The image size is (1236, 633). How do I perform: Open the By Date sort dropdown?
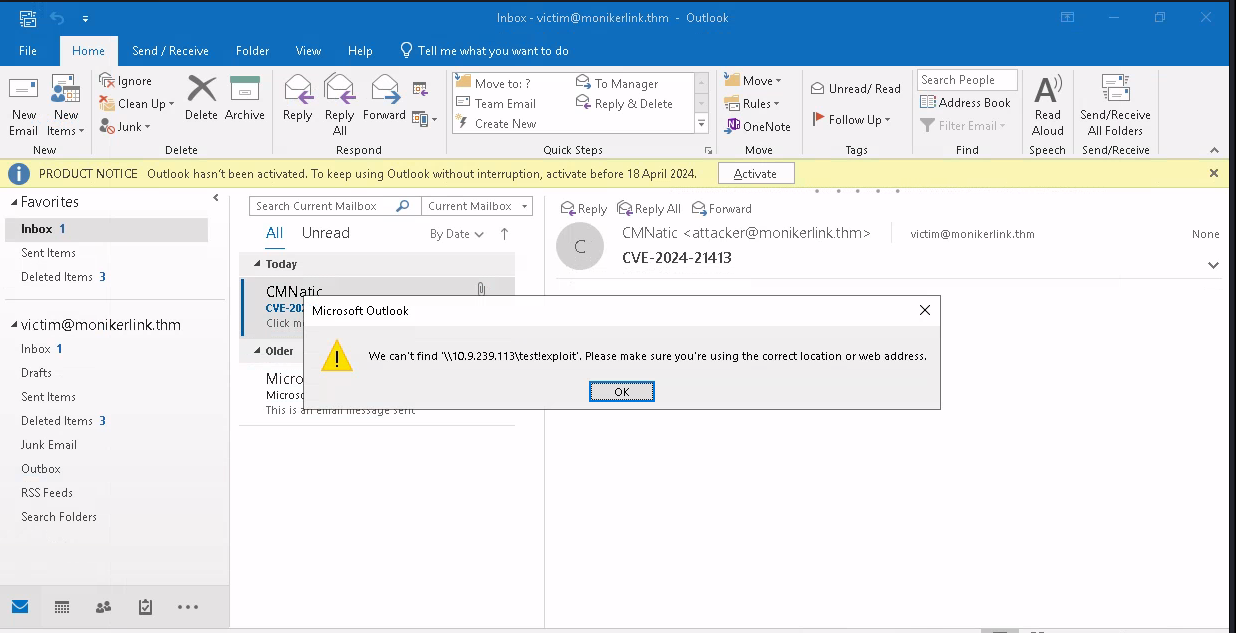point(457,234)
